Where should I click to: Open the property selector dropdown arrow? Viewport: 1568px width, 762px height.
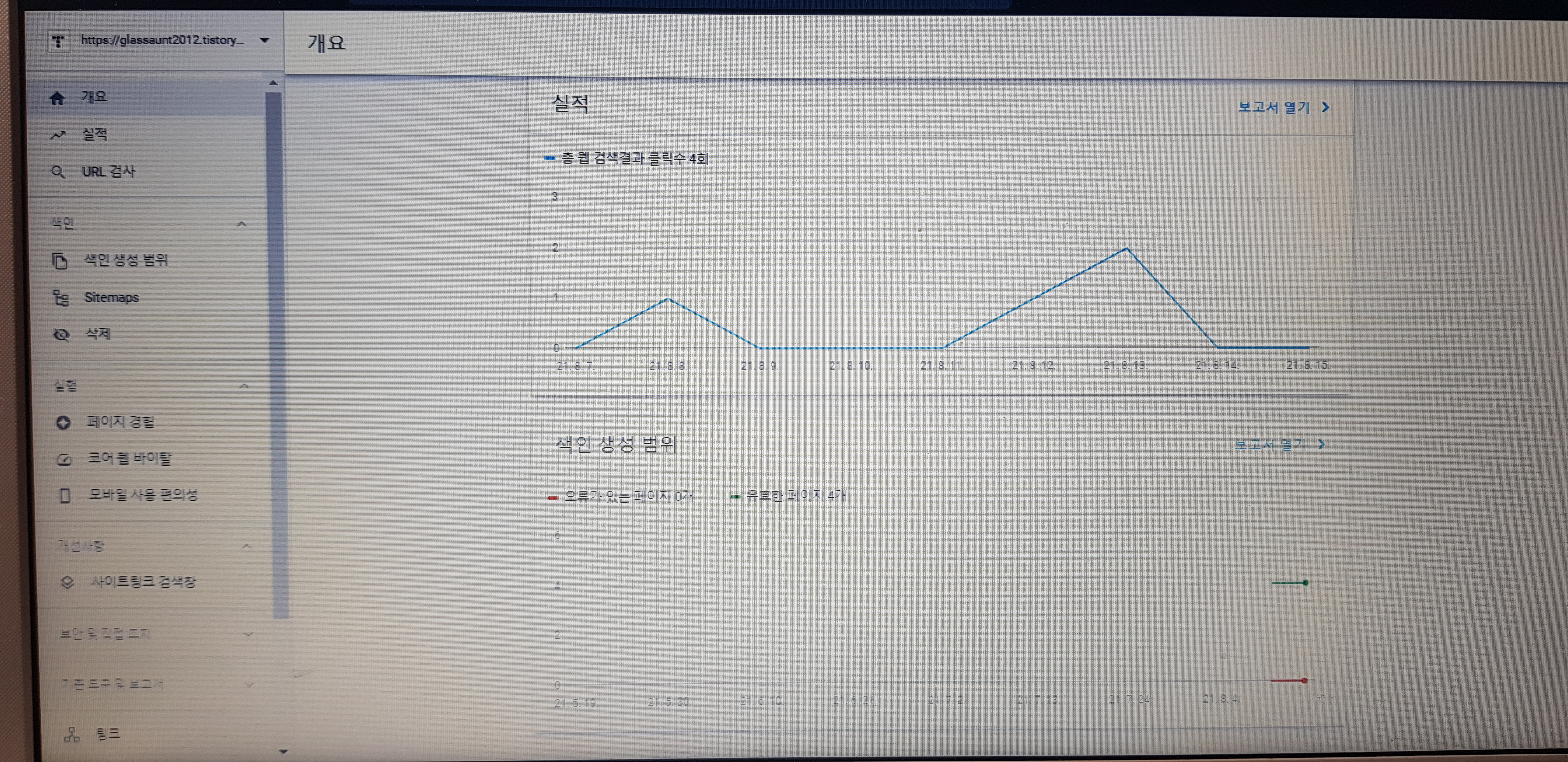[x=264, y=41]
